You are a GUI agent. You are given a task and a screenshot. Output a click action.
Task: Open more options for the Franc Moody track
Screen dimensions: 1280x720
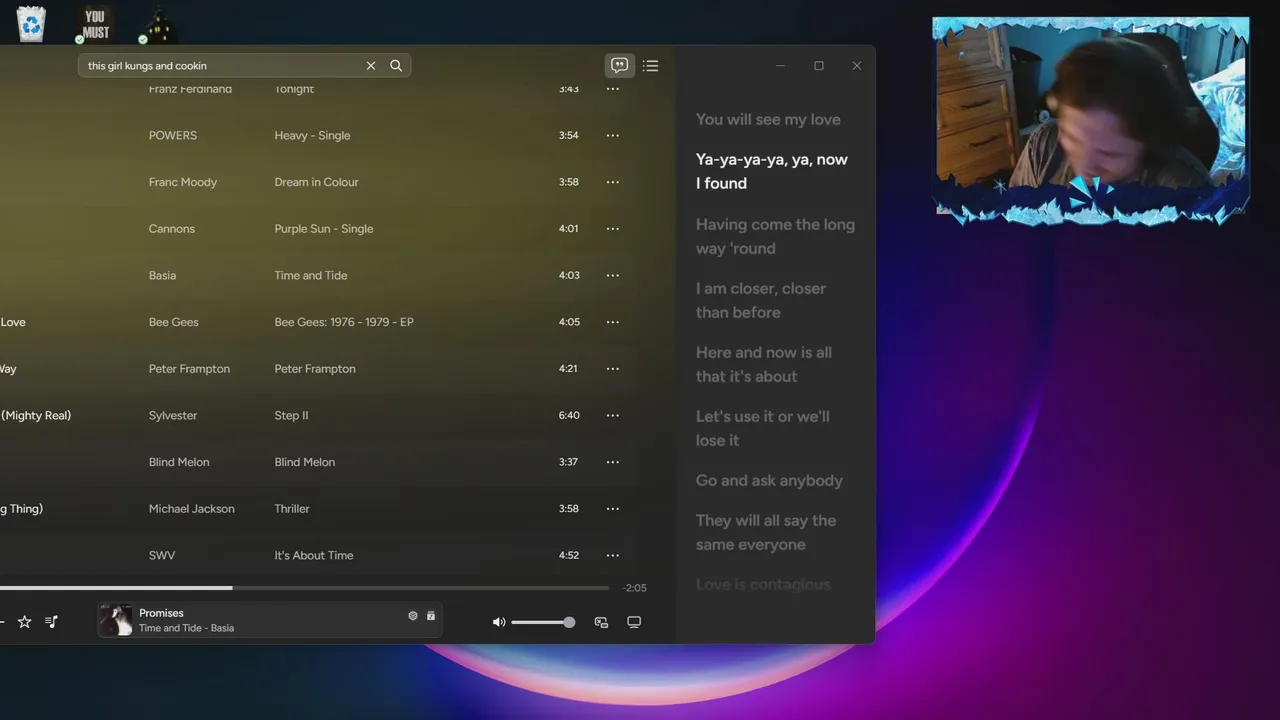click(613, 182)
